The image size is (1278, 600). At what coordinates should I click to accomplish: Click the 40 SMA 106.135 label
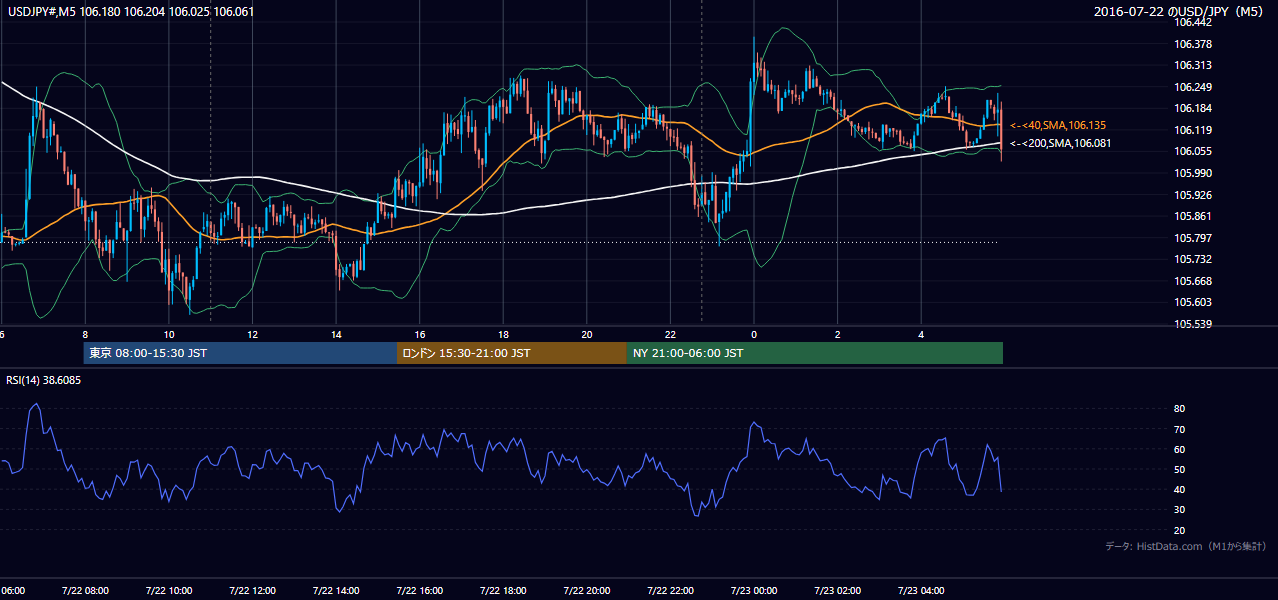[1057, 125]
